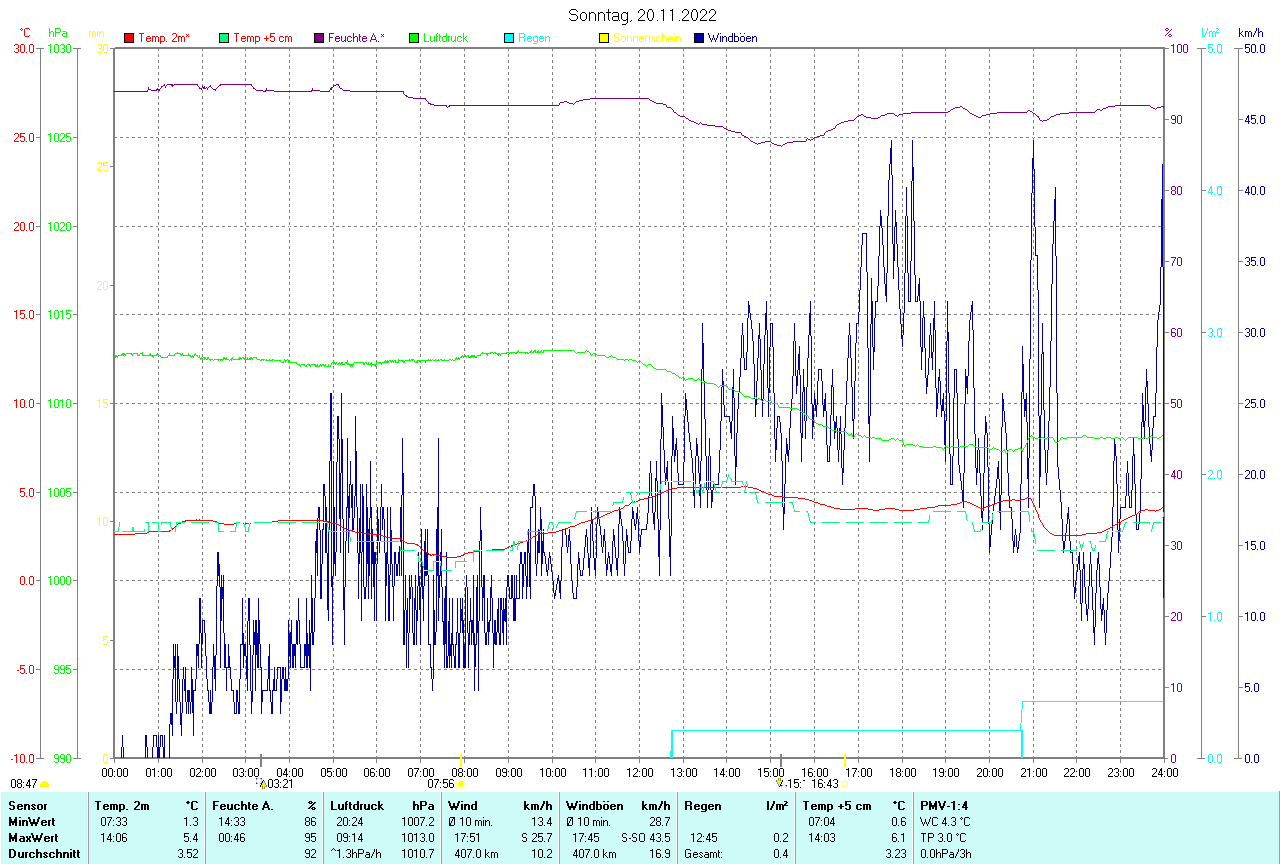Click the minimum temperature time 07:33
1280x864 pixels.
pos(114,822)
